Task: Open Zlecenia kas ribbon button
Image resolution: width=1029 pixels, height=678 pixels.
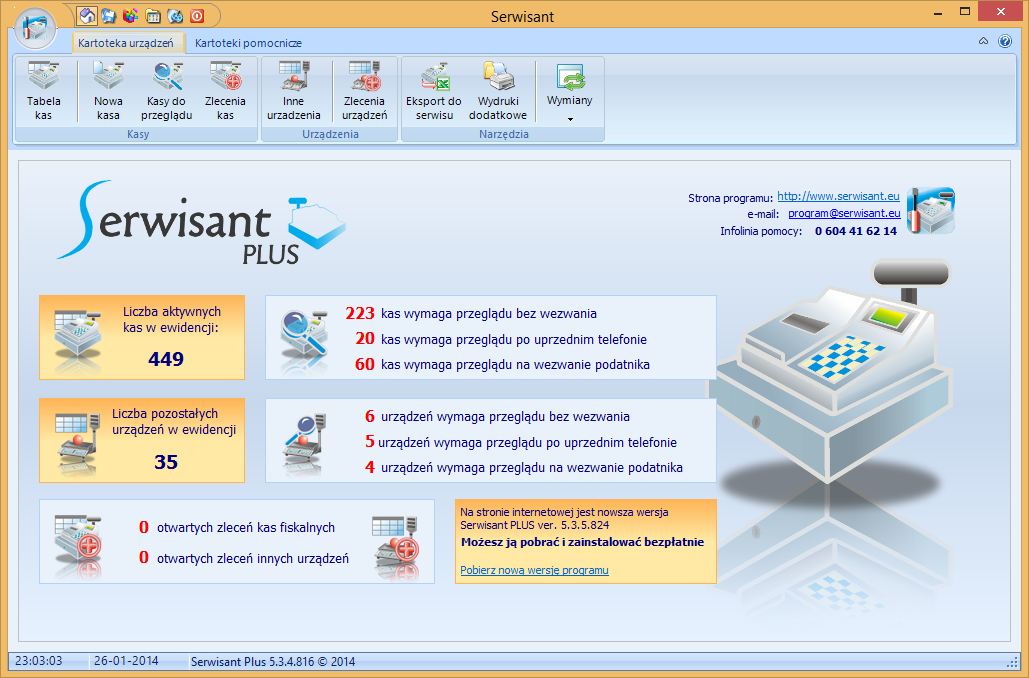Action: tap(225, 91)
